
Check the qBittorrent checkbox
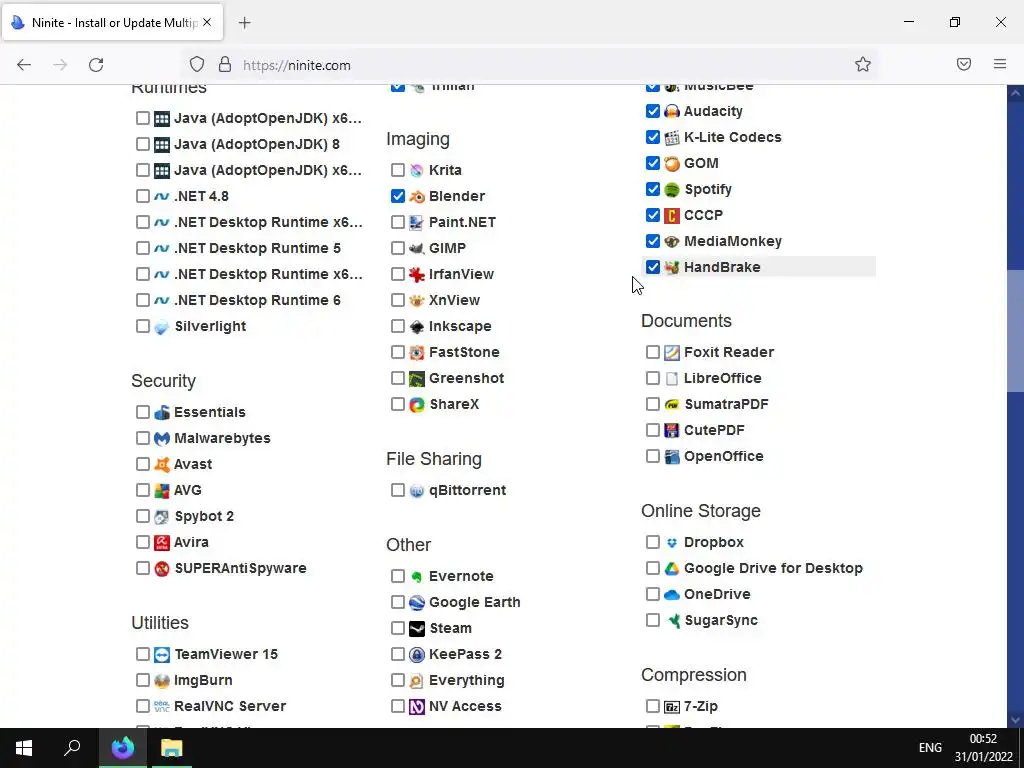(x=398, y=490)
